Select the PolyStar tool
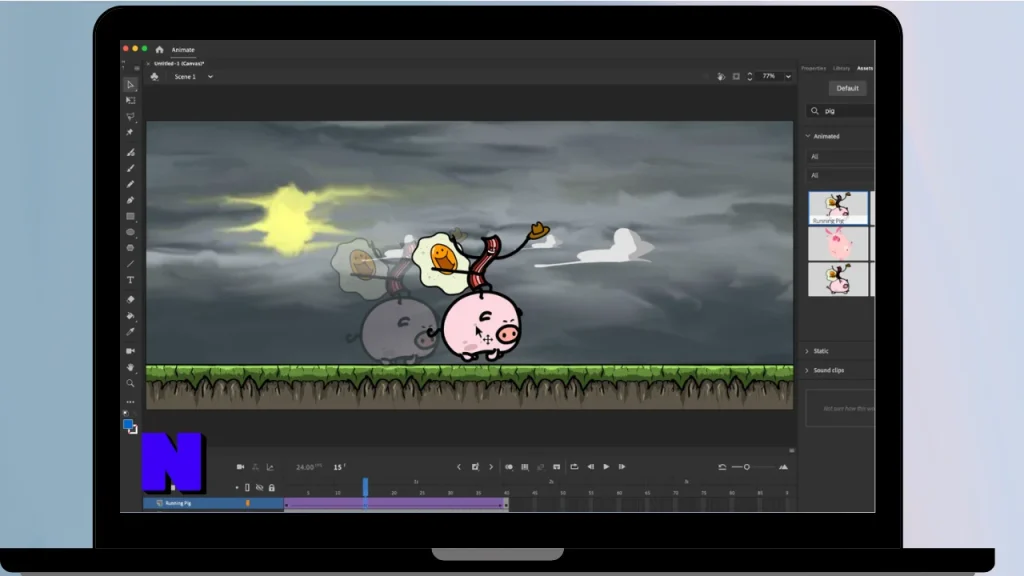Screen dimensions: 1024x576 pos(131,248)
